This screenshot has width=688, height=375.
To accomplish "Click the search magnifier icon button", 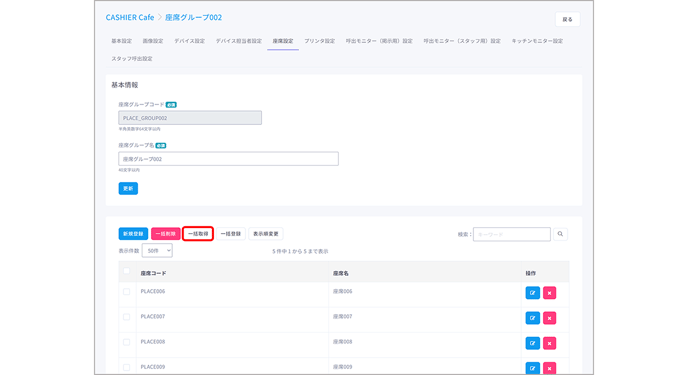I will 560,234.
